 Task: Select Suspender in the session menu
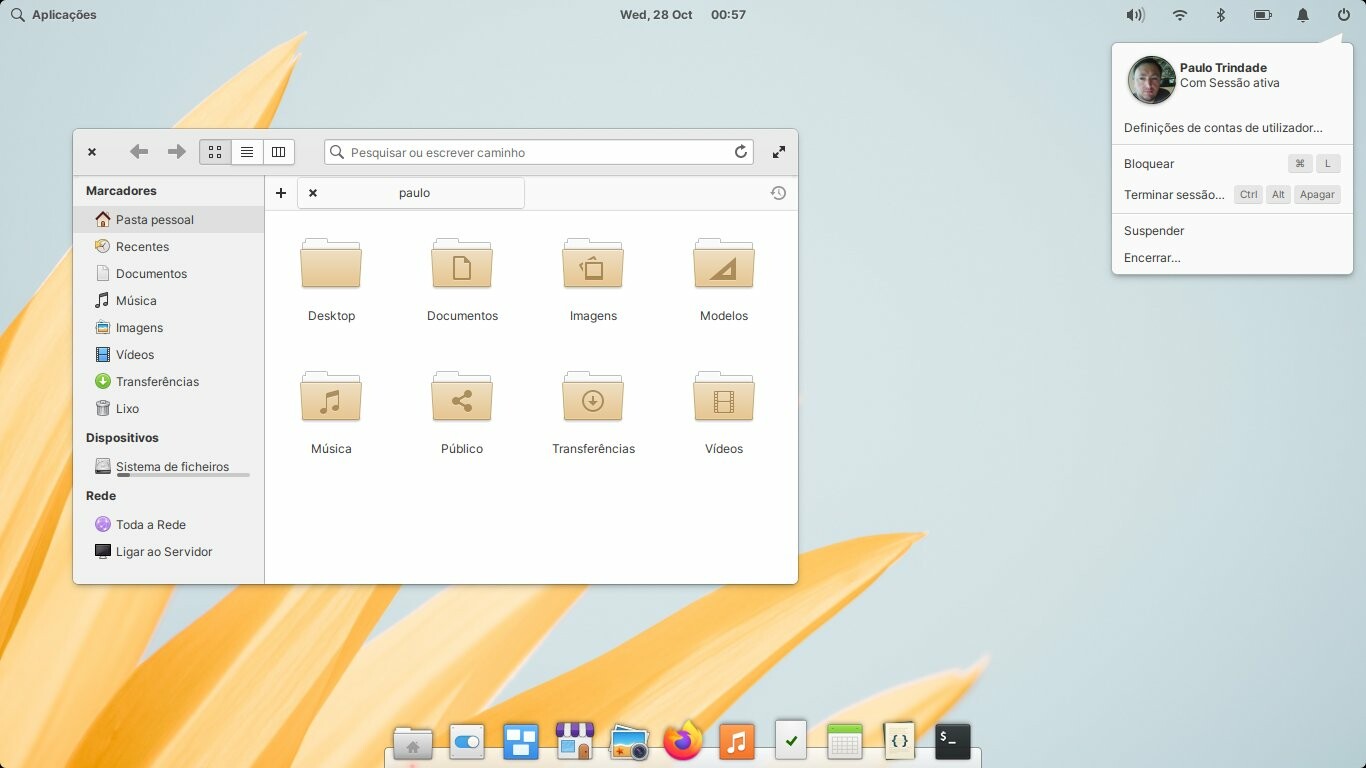point(1154,231)
